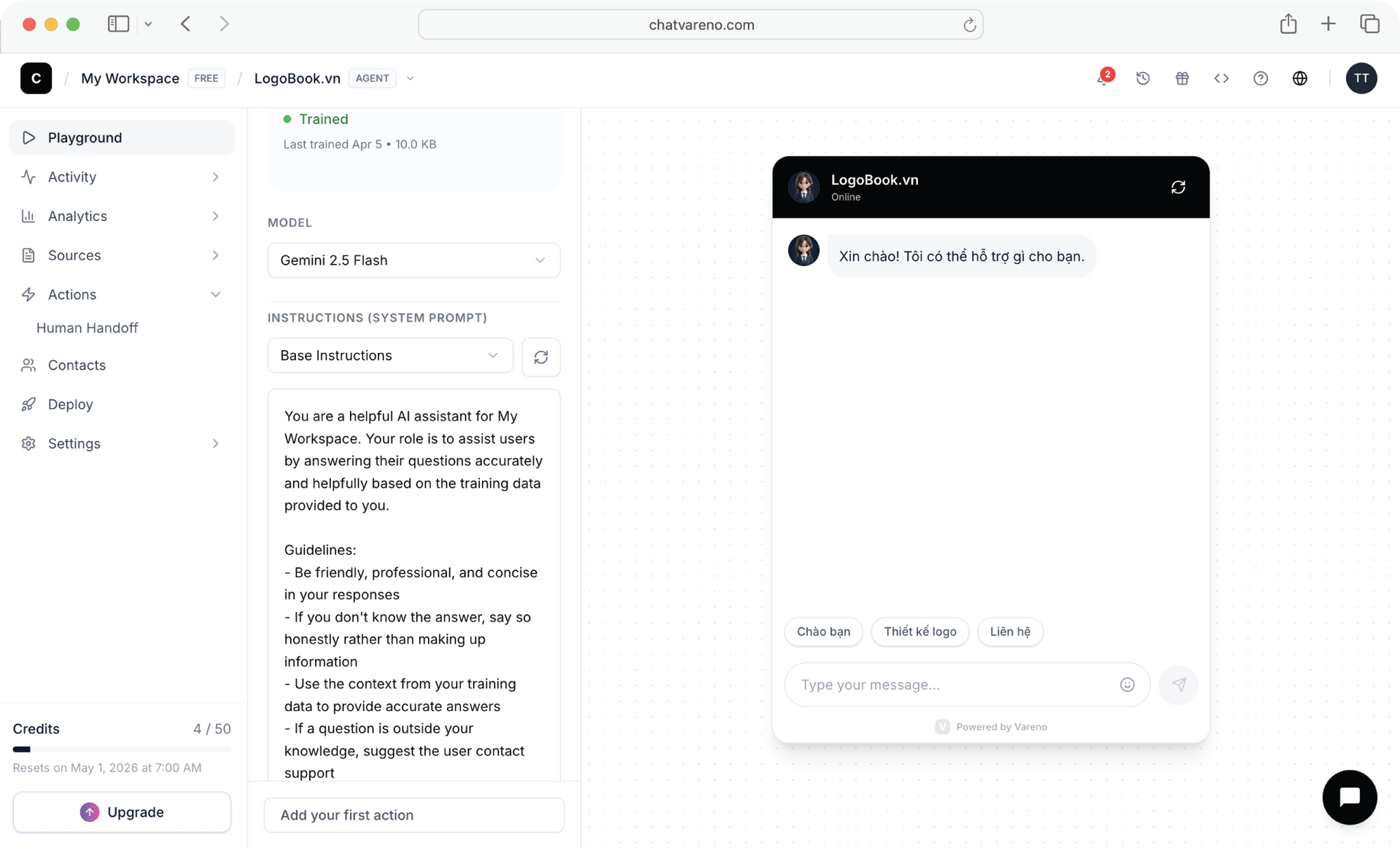
Task: Open the Base Instructions dropdown
Action: point(389,355)
